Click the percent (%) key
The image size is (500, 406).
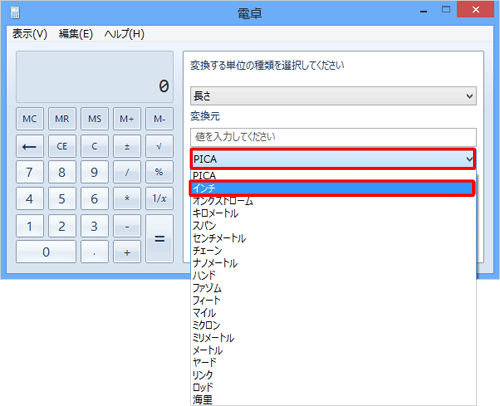tap(159, 172)
